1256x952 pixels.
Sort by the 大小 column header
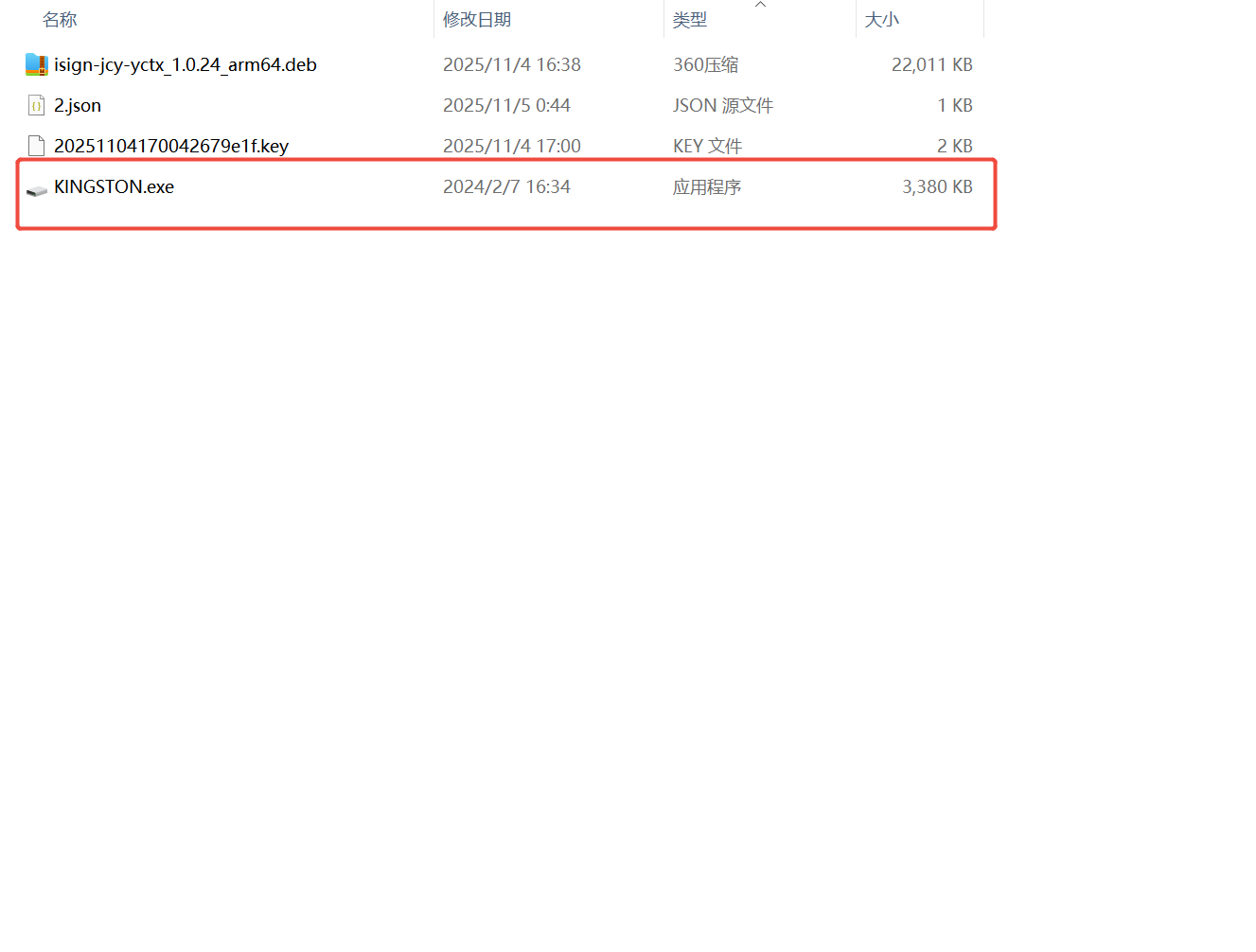pos(881,20)
